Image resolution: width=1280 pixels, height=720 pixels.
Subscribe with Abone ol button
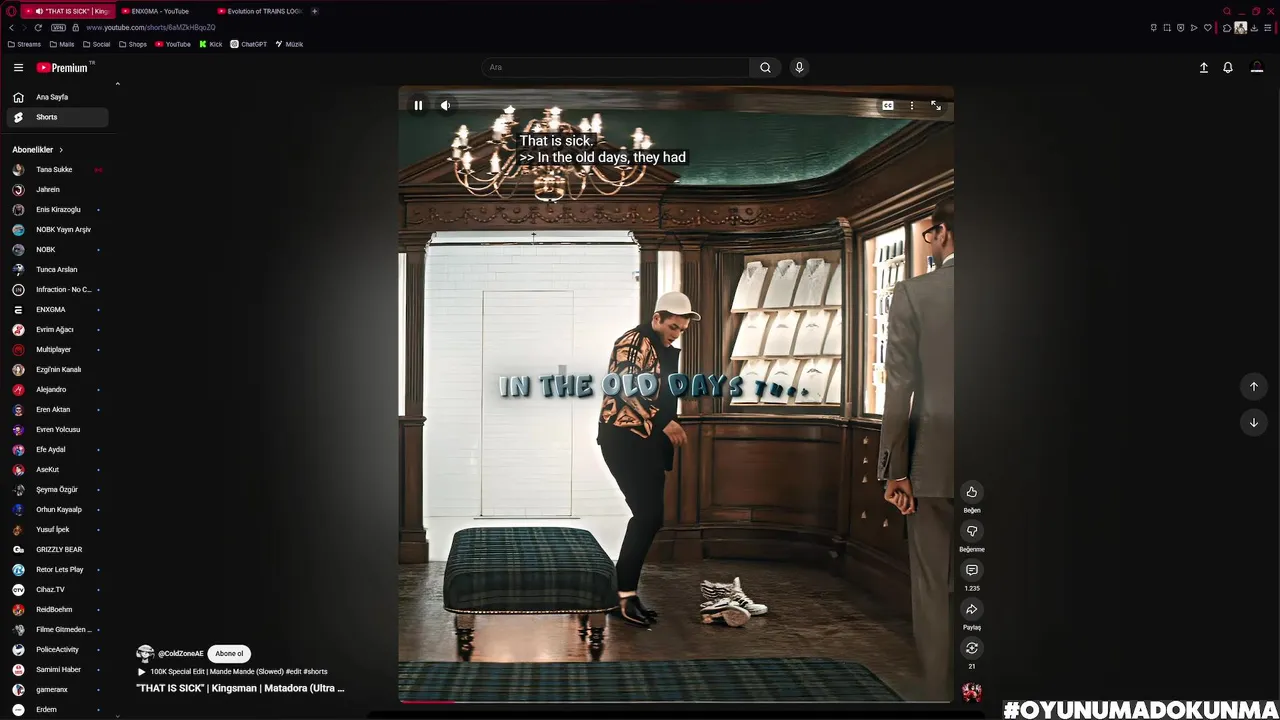pyautogui.click(x=229, y=653)
